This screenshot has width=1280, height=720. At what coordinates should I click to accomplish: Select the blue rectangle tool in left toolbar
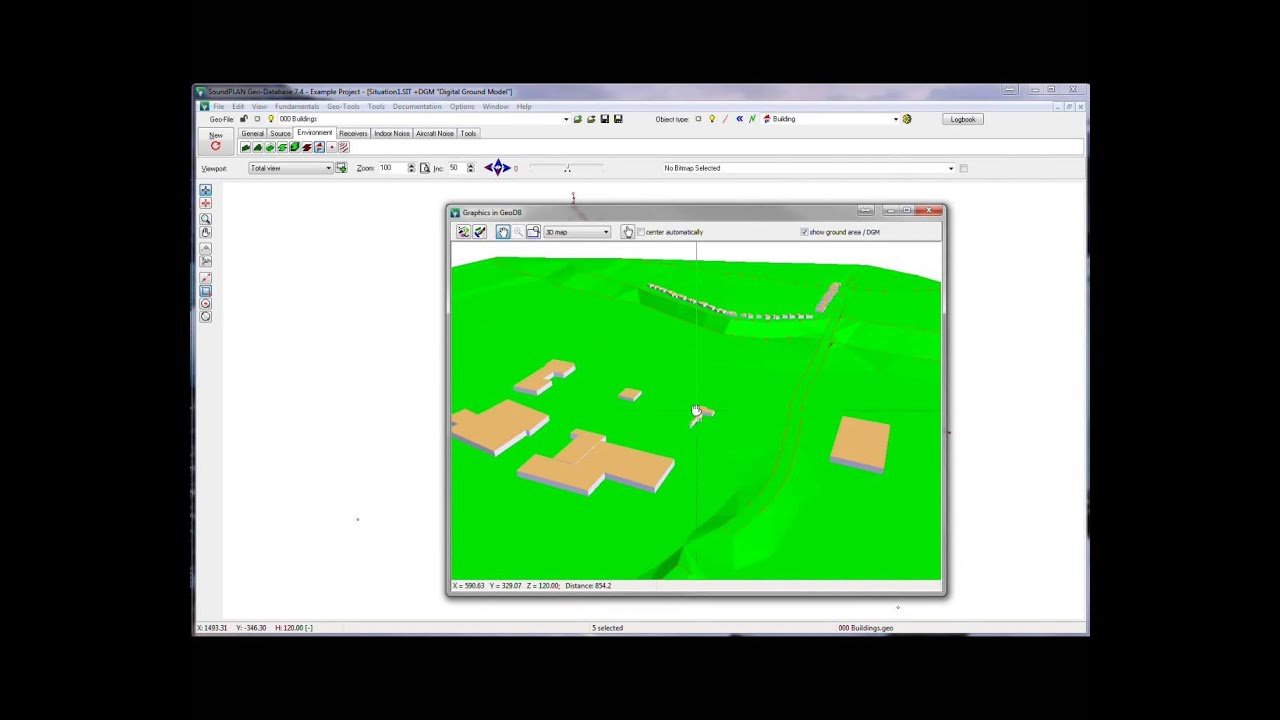(205, 291)
